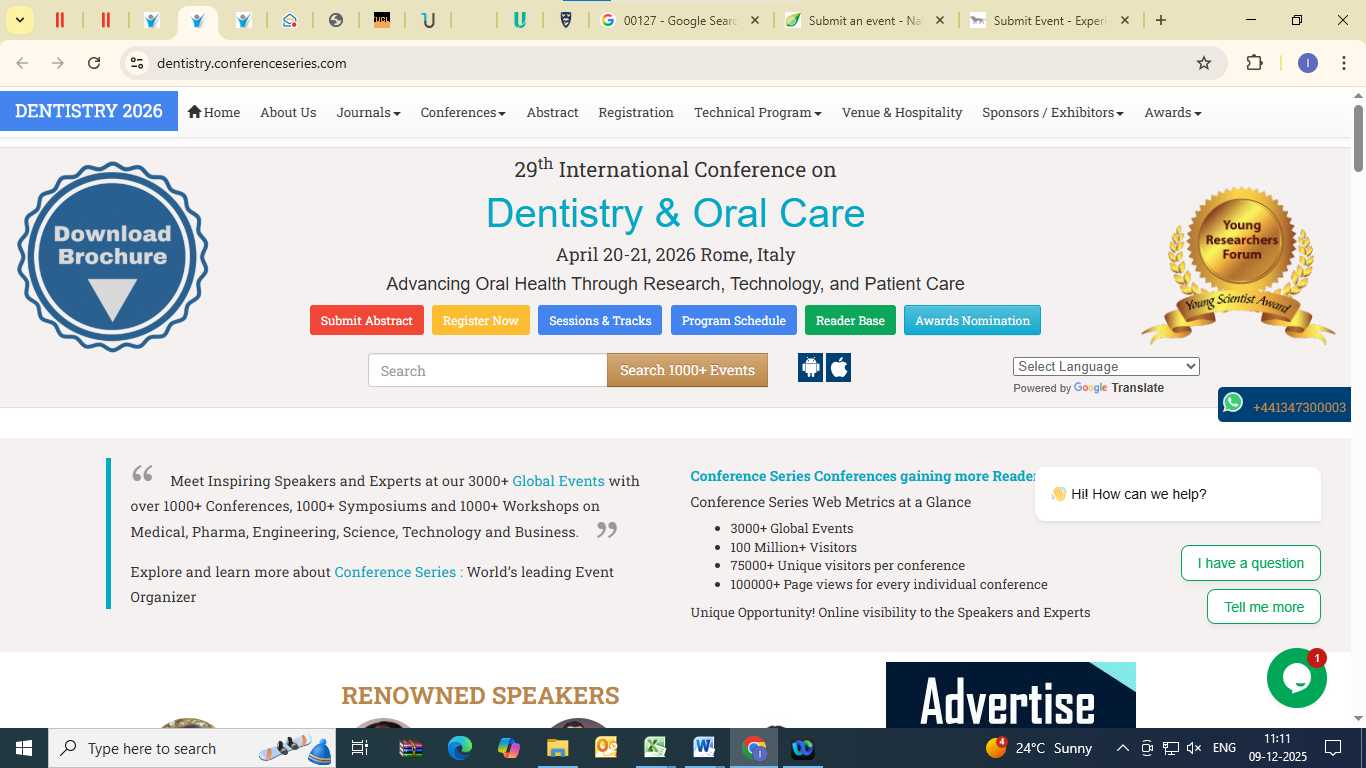Open the tab search dropdown arrow

point(19,20)
